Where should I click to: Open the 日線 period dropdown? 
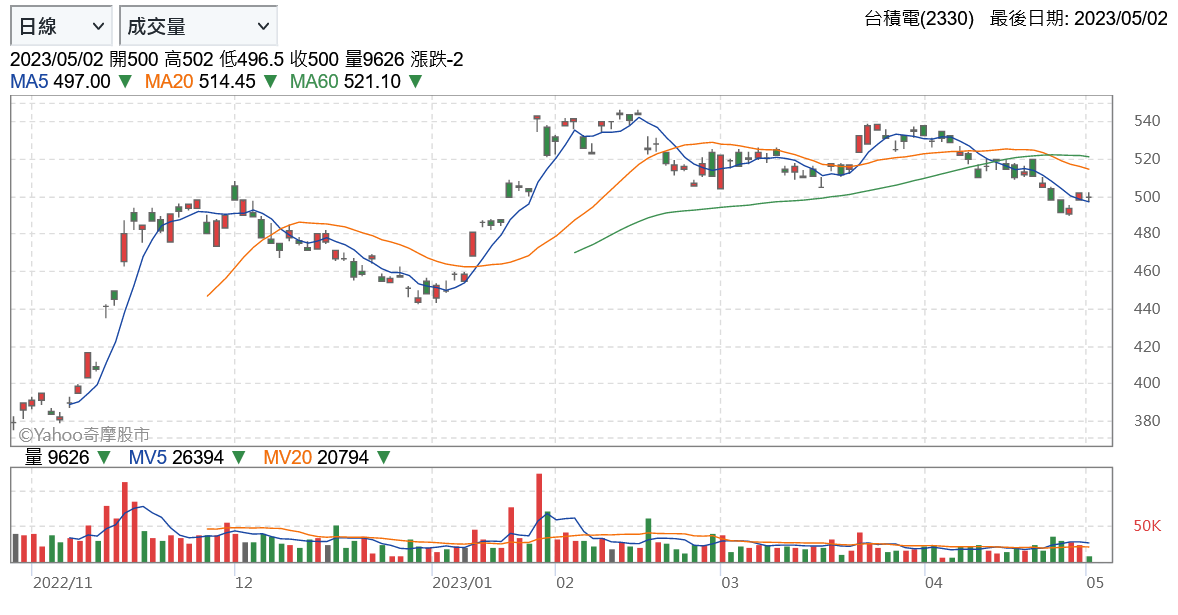(61, 26)
